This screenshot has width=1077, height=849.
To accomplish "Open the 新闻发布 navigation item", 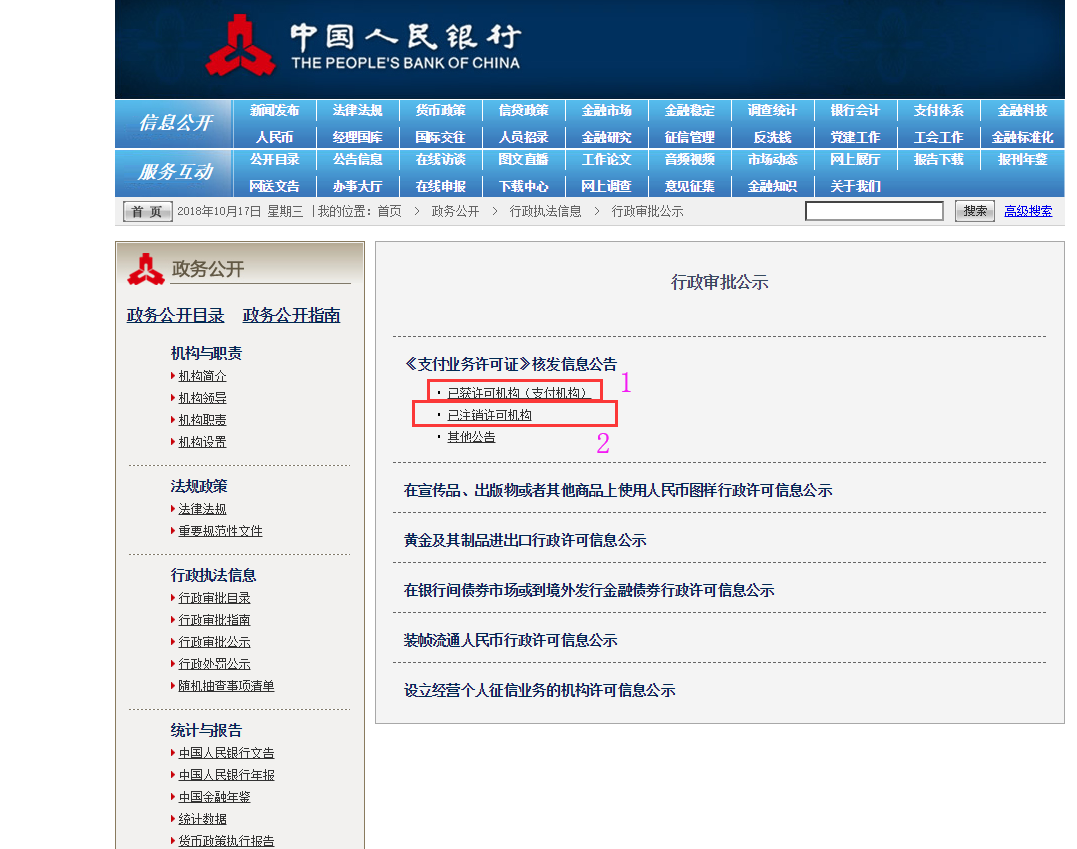I will point(275,111).
